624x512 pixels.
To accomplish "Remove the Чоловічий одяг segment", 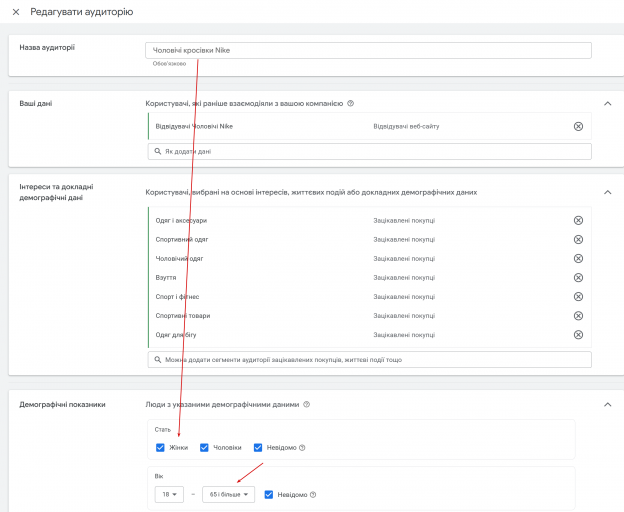I will pyautogui.click(x=578, y=259).
